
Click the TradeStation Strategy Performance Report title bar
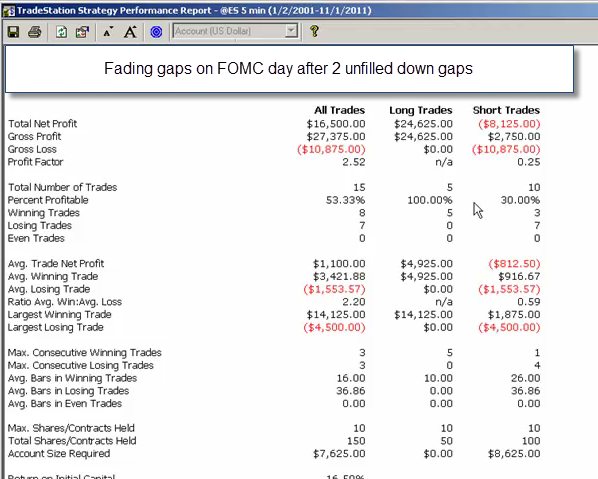click(299, 10)
